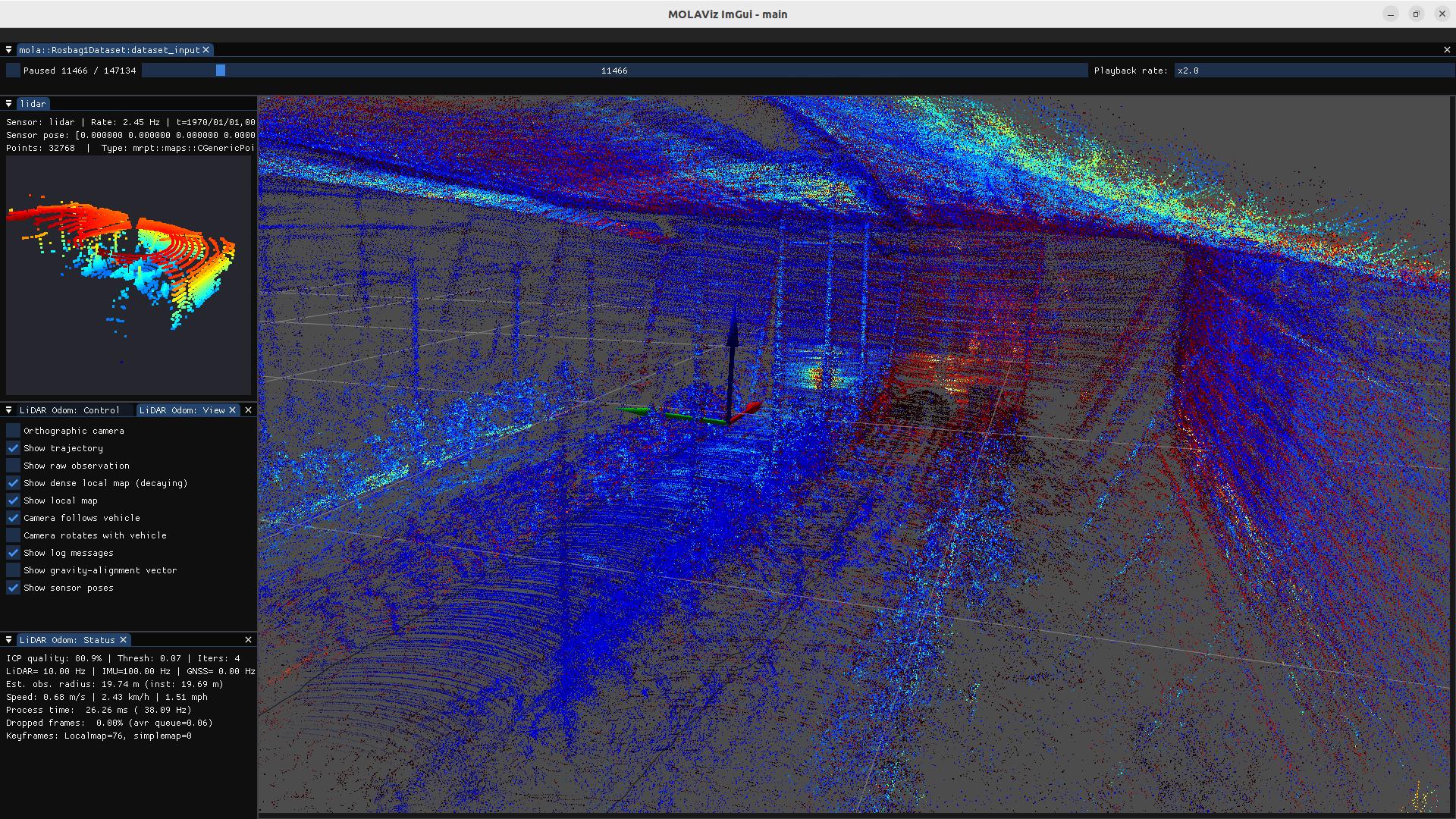Viewport: 1456px width, 819px height.
Task: Click the Process time status line
Action: (x=99, y=710)
